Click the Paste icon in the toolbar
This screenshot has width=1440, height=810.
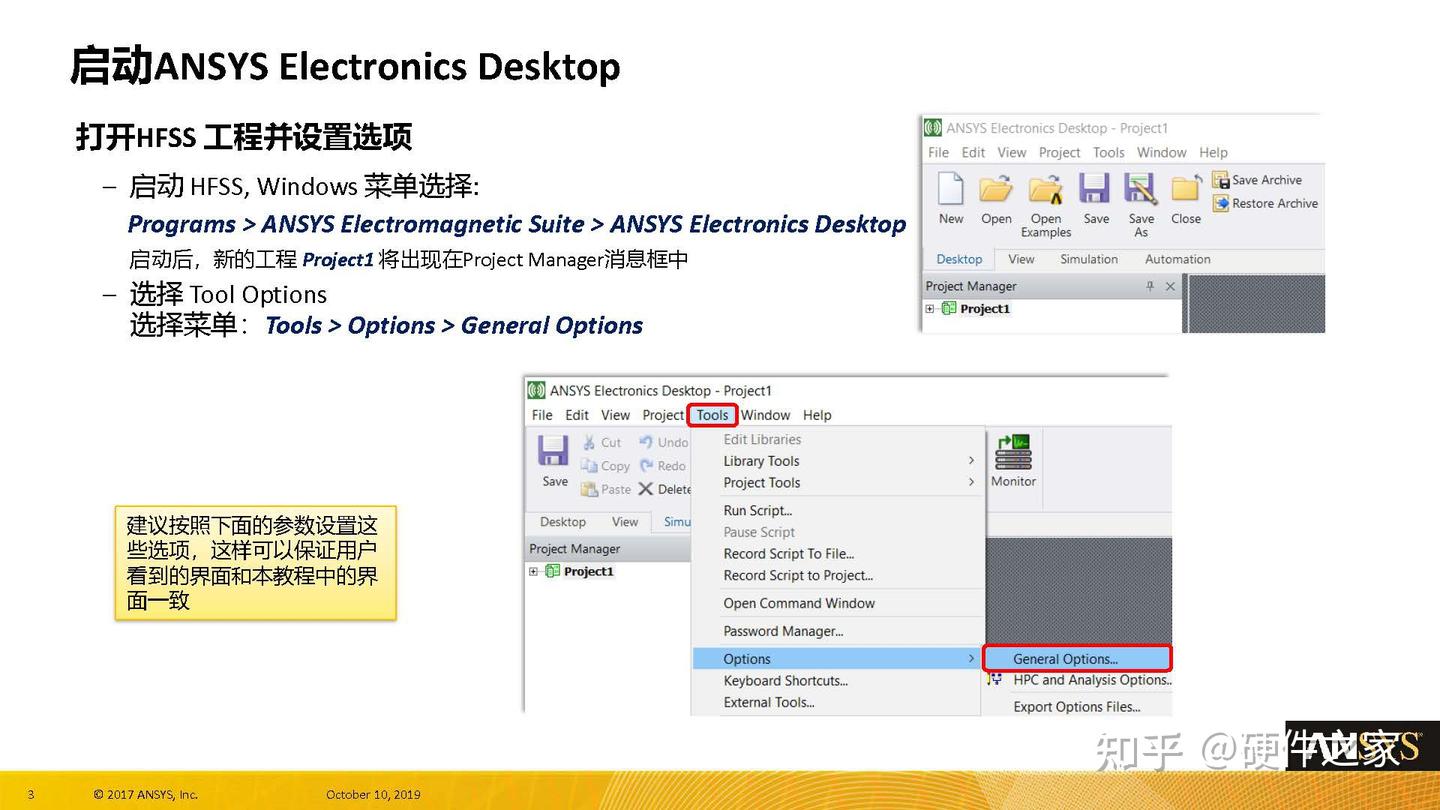[x=588, y=489]
